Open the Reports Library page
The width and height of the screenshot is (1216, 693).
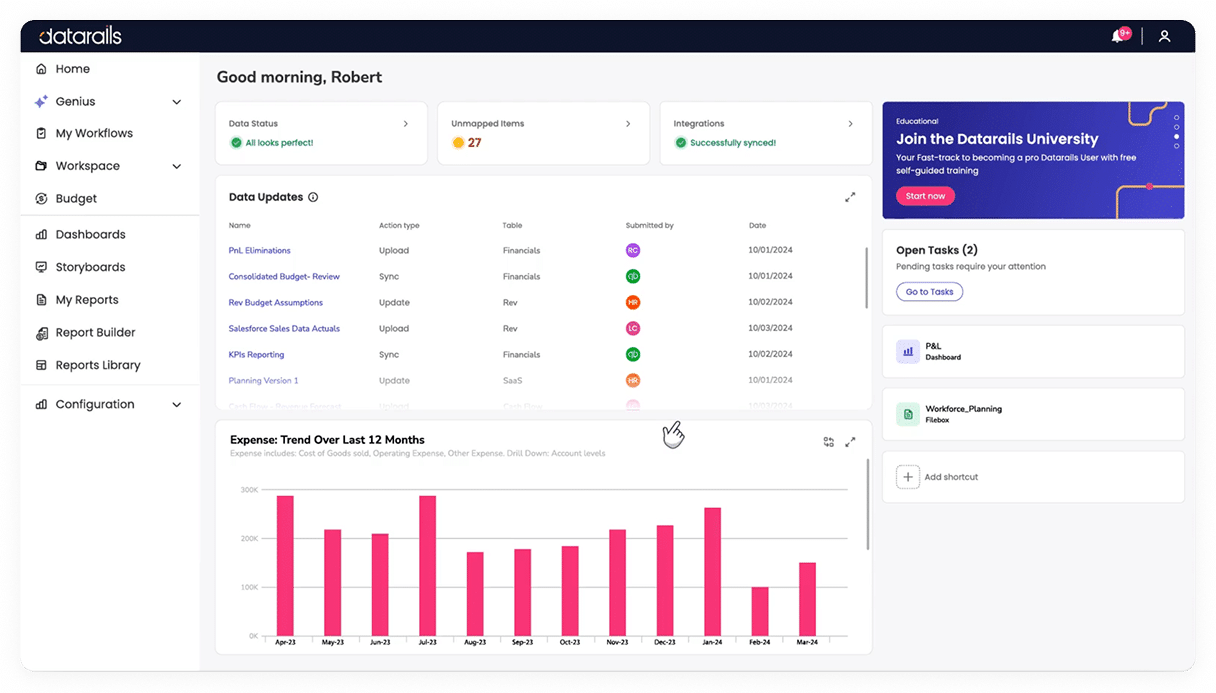[95, 364]
